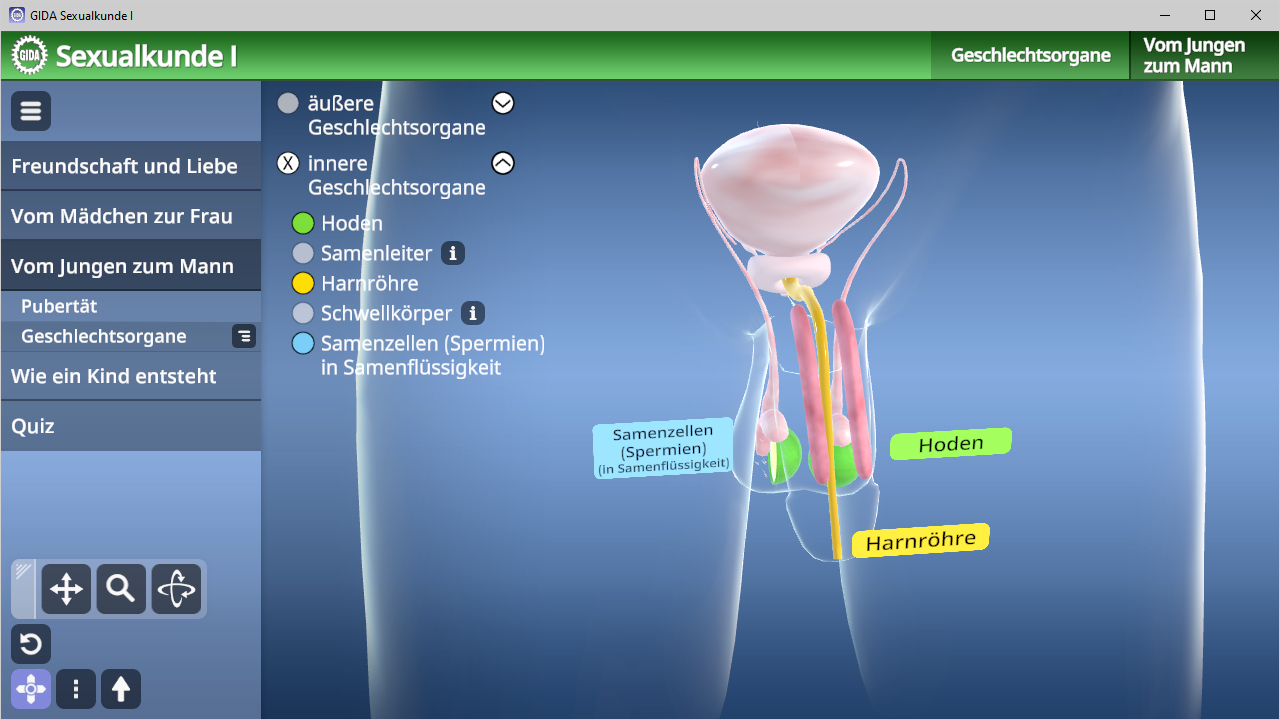This screenshot has width=1280, height=720.
Task: Click Geschlechtsorgane header breadcrumb
Action: 1030,55
